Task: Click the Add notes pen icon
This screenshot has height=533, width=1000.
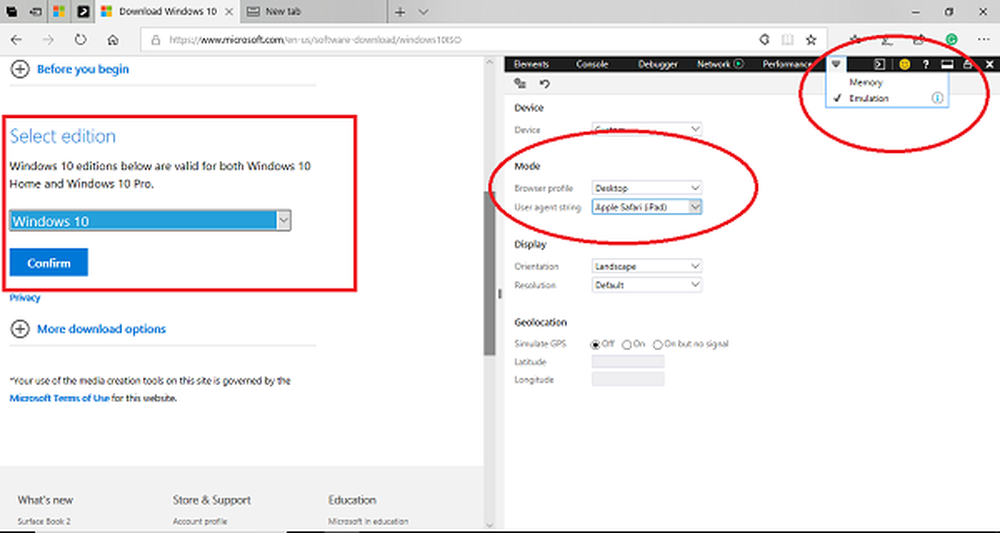Action: (x=887, y=40)
